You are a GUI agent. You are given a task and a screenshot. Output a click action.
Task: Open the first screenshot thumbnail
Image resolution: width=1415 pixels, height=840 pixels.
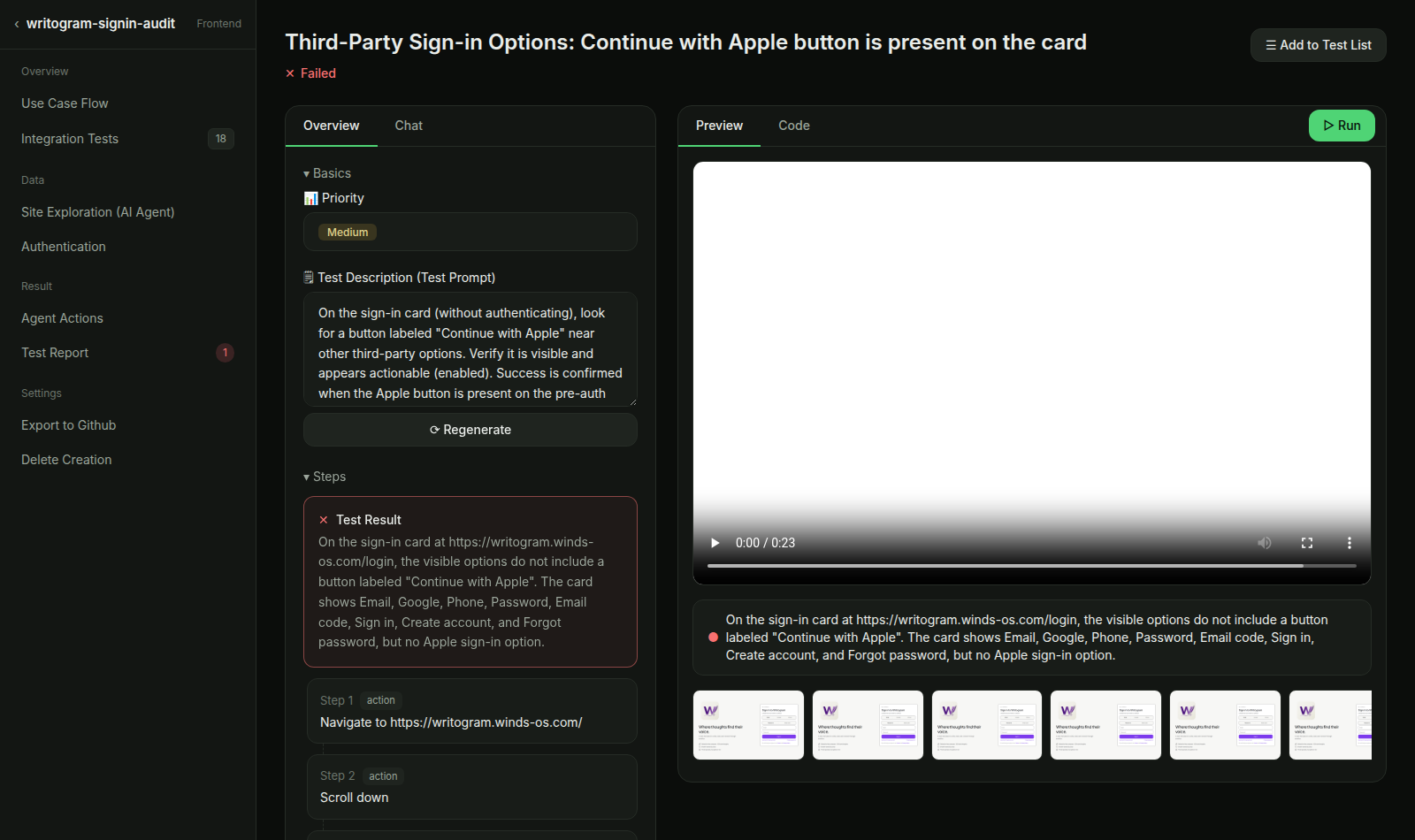749,725
